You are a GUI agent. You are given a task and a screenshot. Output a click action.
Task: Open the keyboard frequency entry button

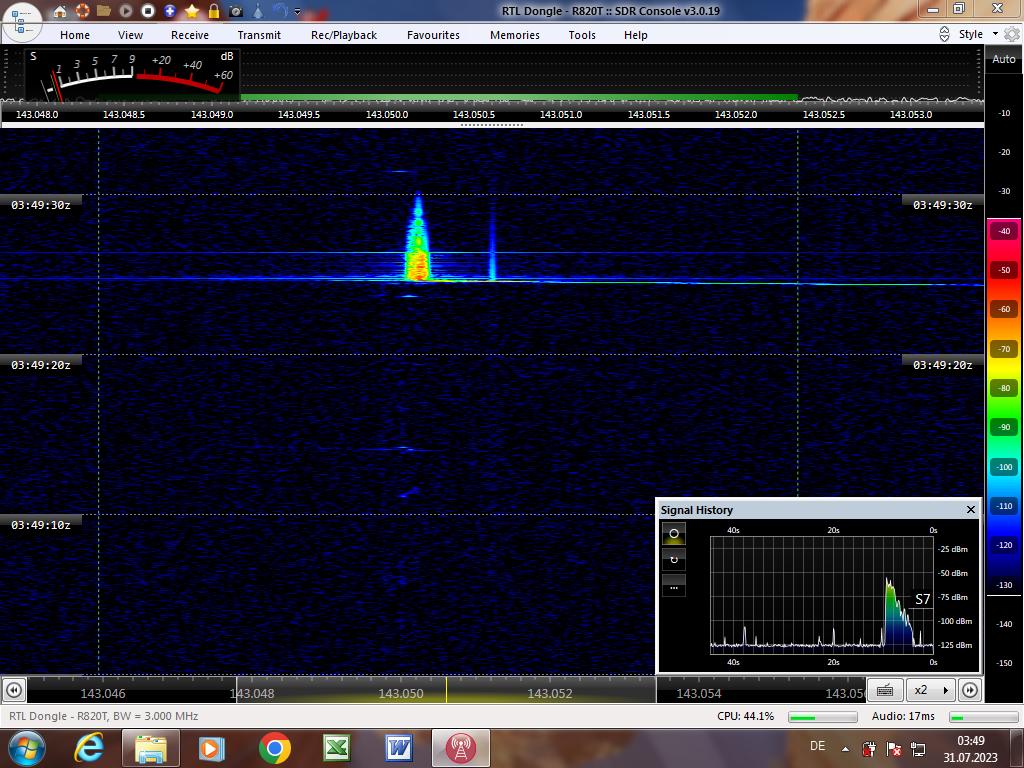tap(885, 690)
